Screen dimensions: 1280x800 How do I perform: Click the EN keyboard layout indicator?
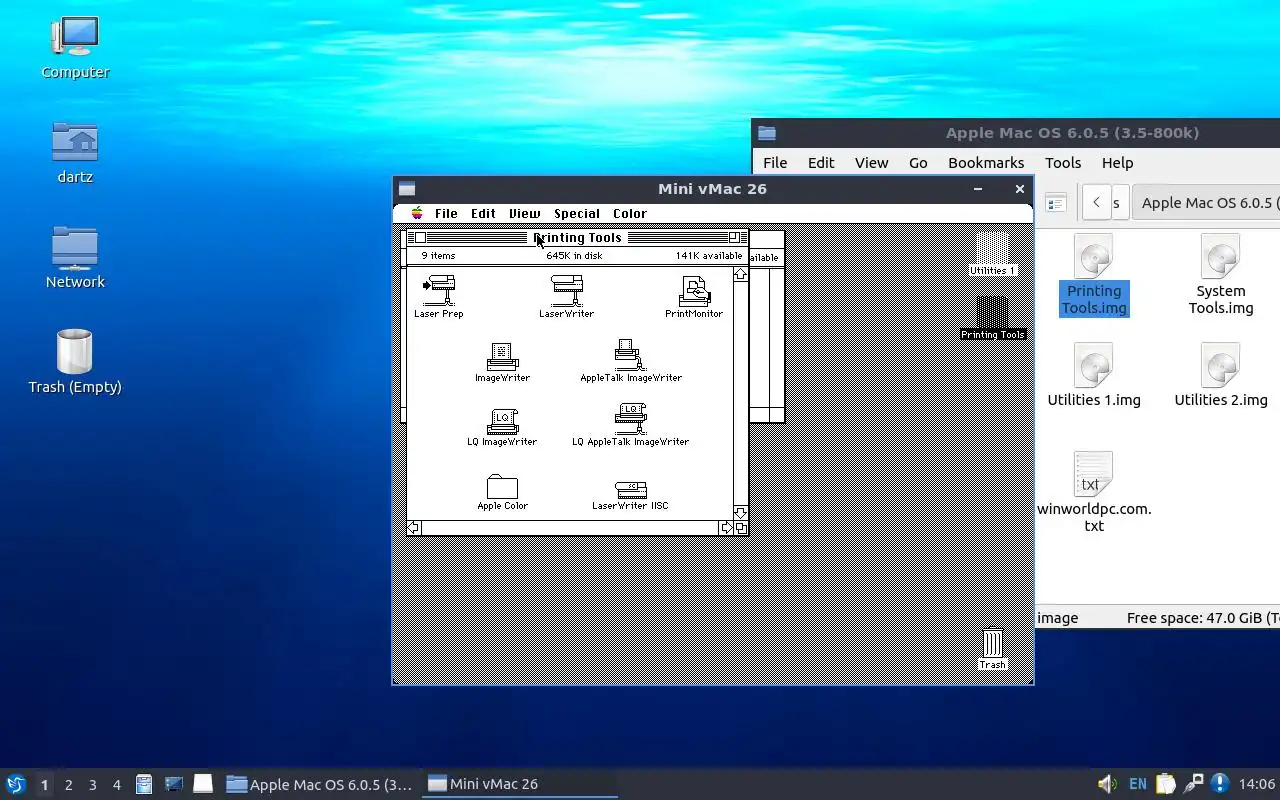[1138, 784]
